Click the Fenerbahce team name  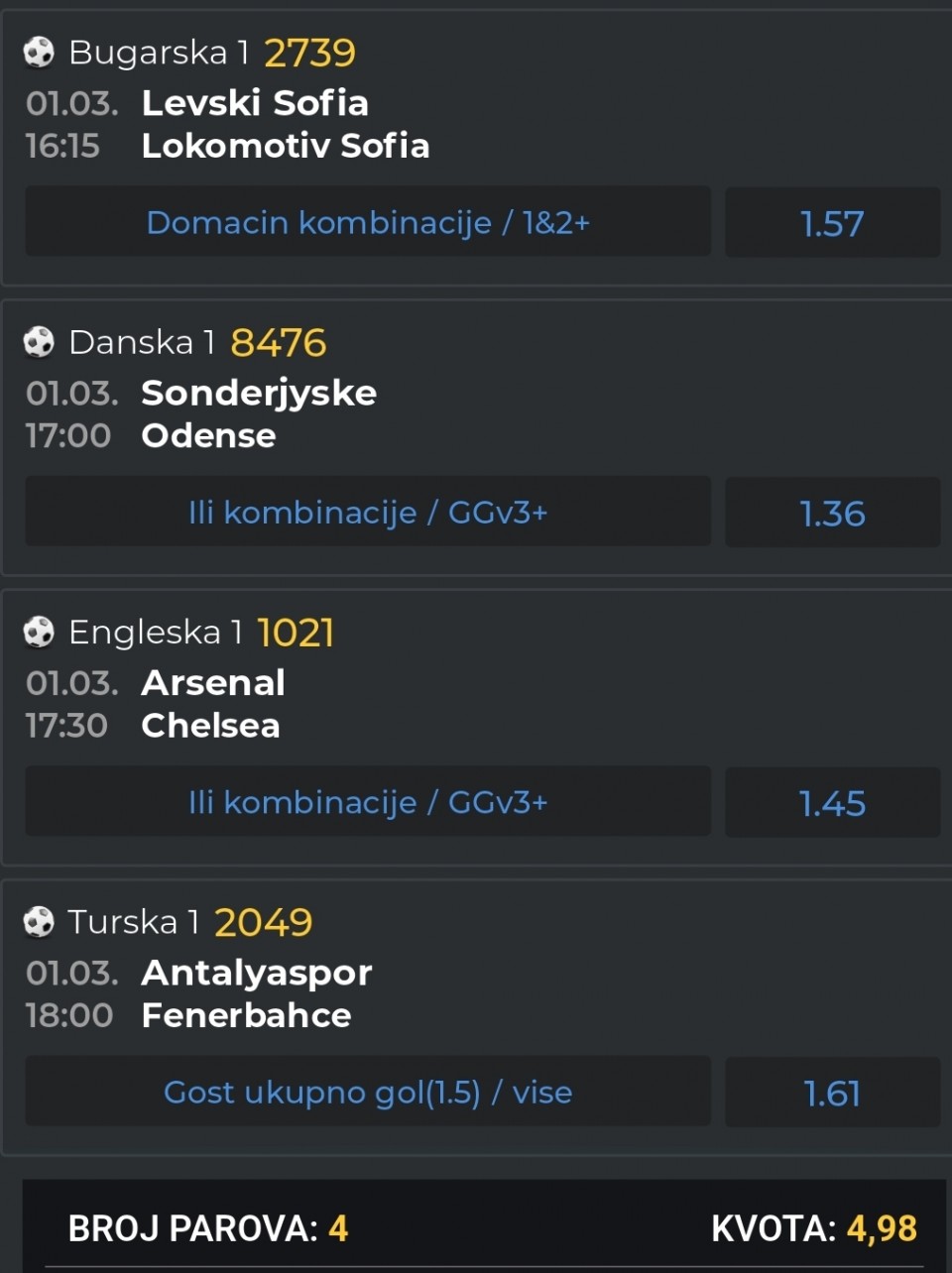246,1015
